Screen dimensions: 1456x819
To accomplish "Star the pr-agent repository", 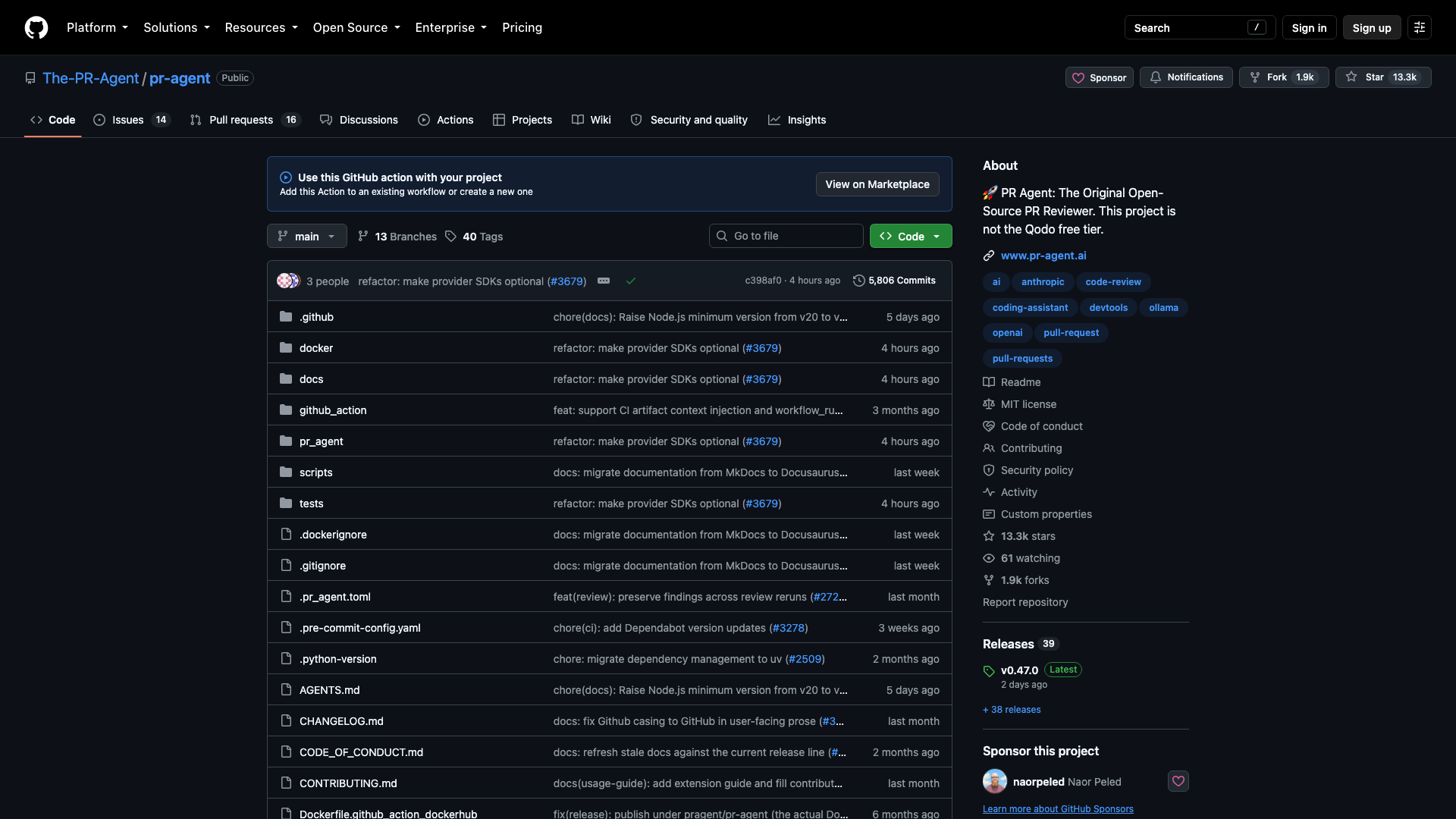I will 1383,77.
